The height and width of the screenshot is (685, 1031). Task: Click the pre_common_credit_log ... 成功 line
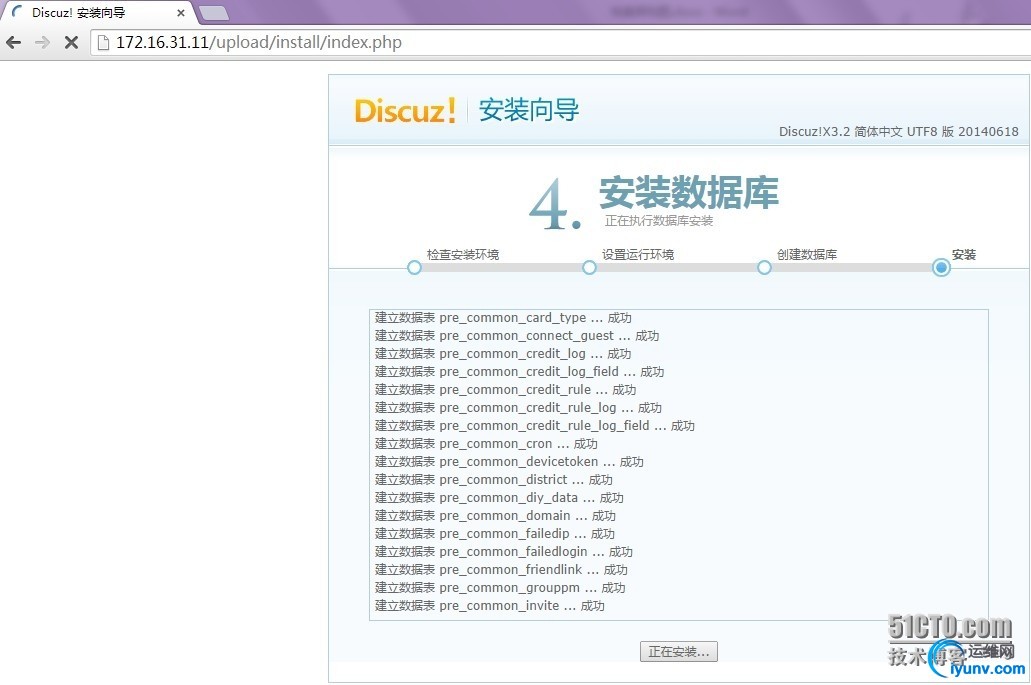tap(503, 354)
